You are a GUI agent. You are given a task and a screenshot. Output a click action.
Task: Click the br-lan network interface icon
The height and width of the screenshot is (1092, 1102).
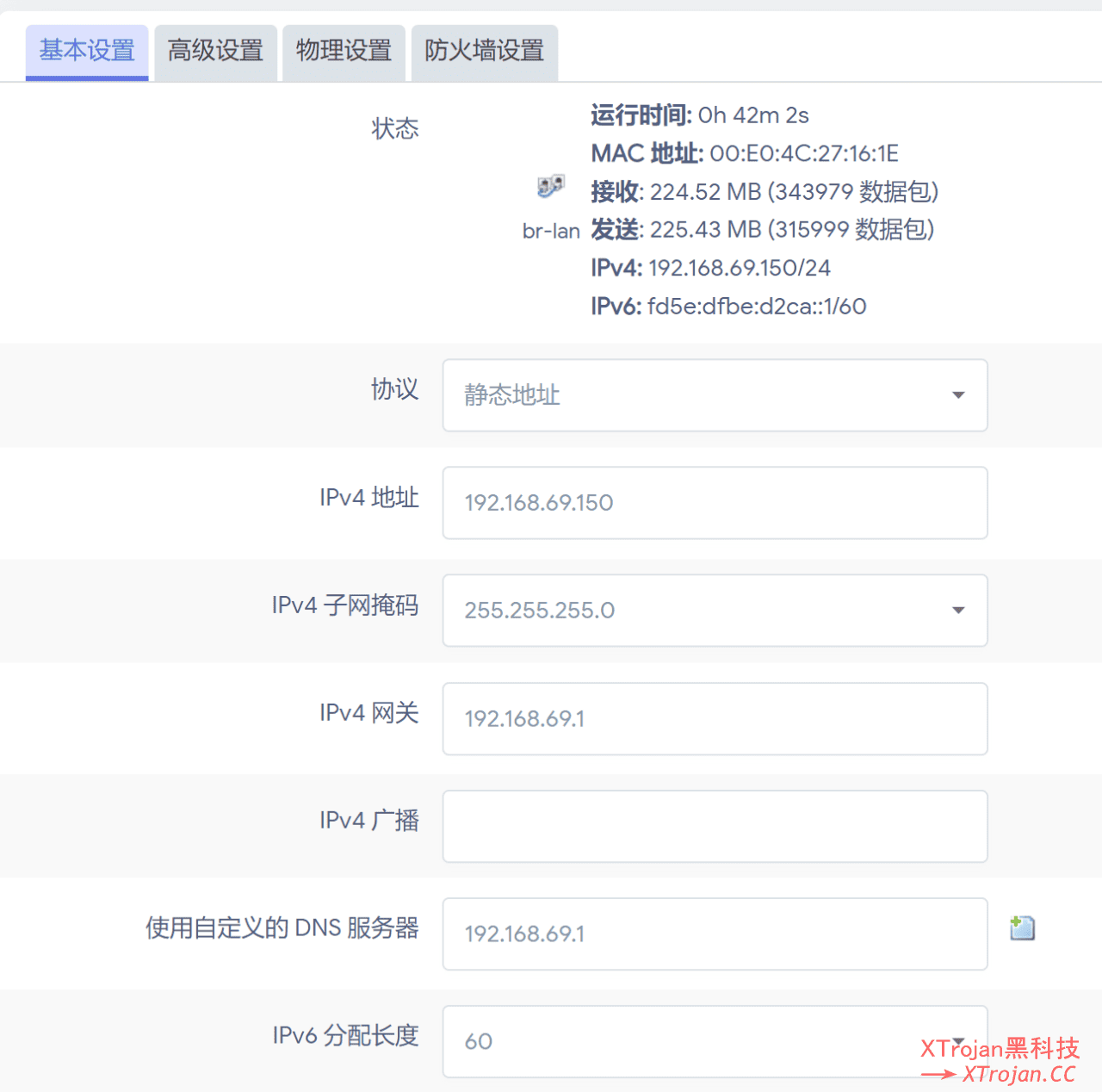coord(551,186)
